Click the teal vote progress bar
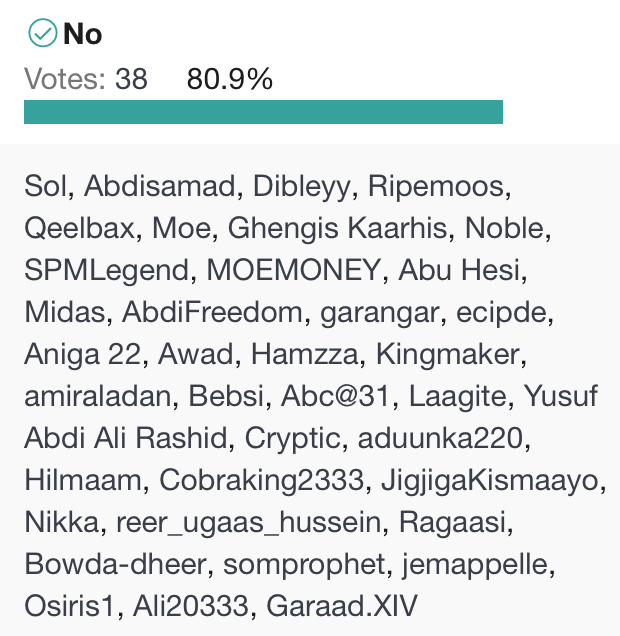 coord(263,112)
